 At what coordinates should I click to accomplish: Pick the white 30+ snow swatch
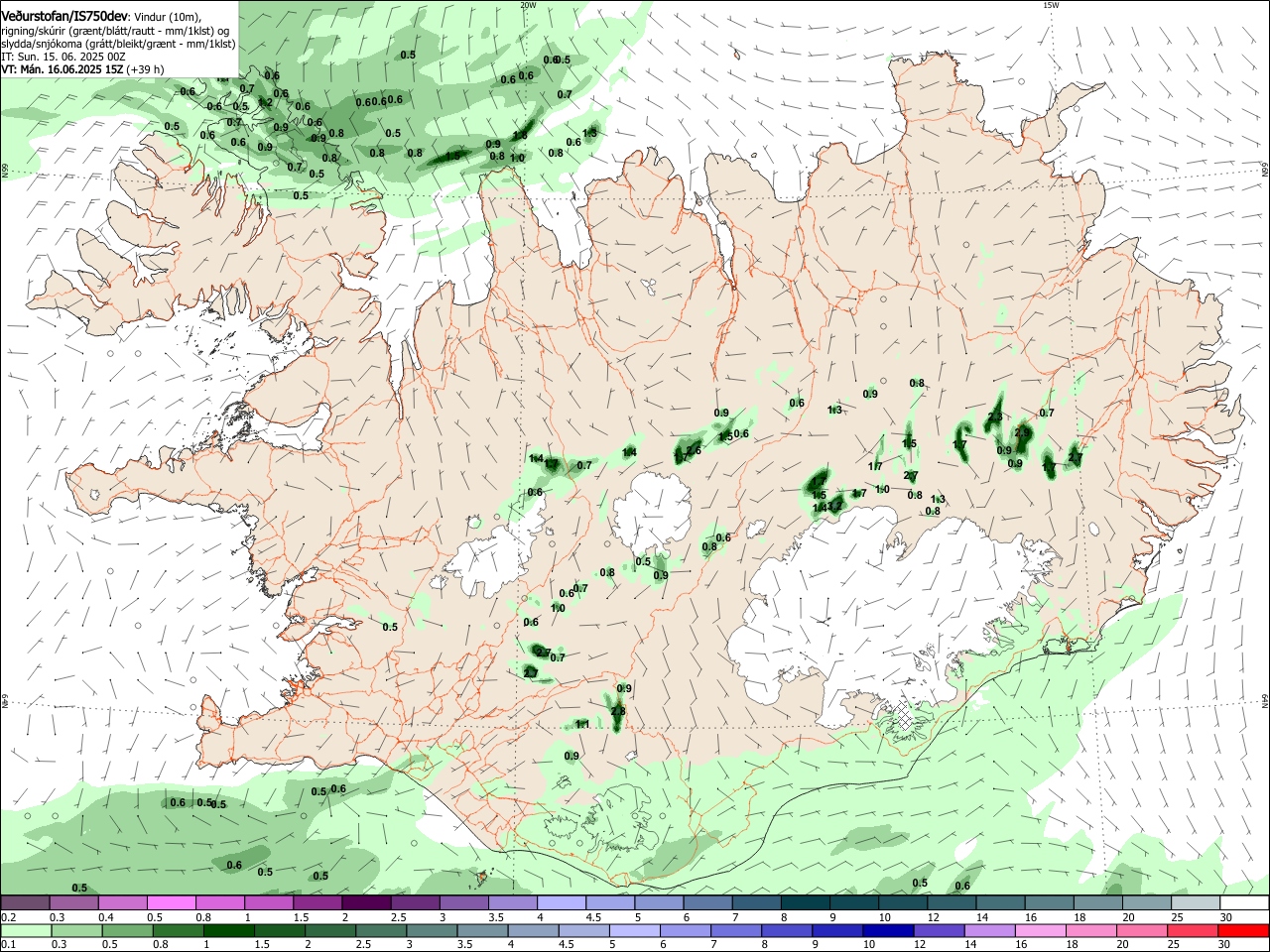[x=1243, y=903]
